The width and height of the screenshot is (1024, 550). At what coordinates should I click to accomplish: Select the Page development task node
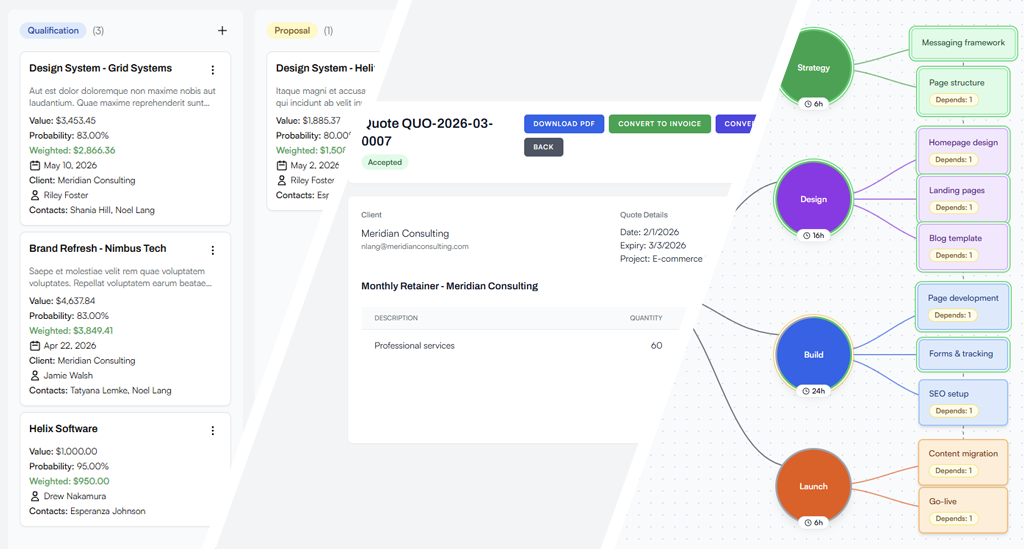click(963, 306)
